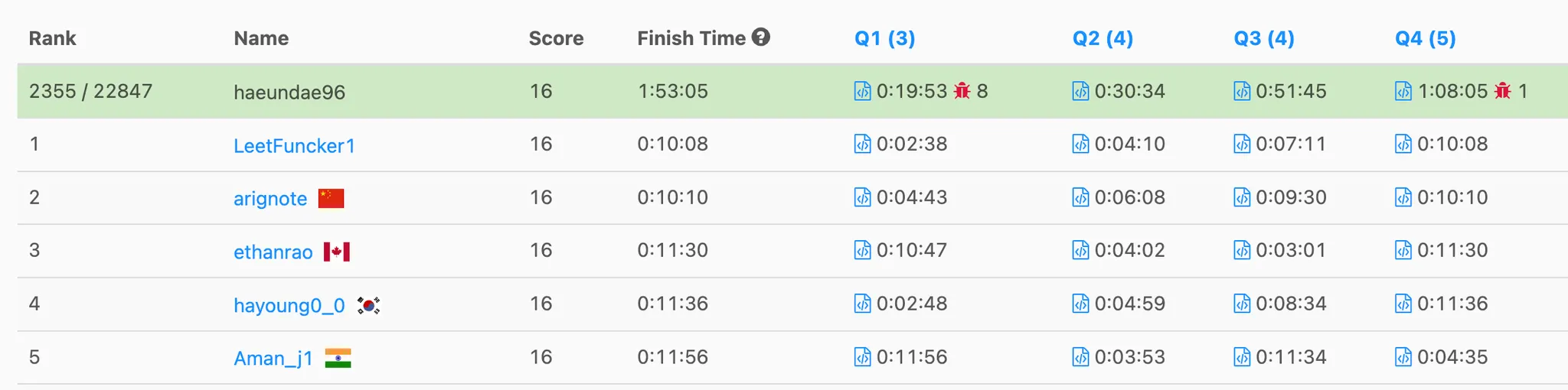View hayoung0_0's profile
The width and height of the screenshot is (1568, 390).
(x=289, y=305)
